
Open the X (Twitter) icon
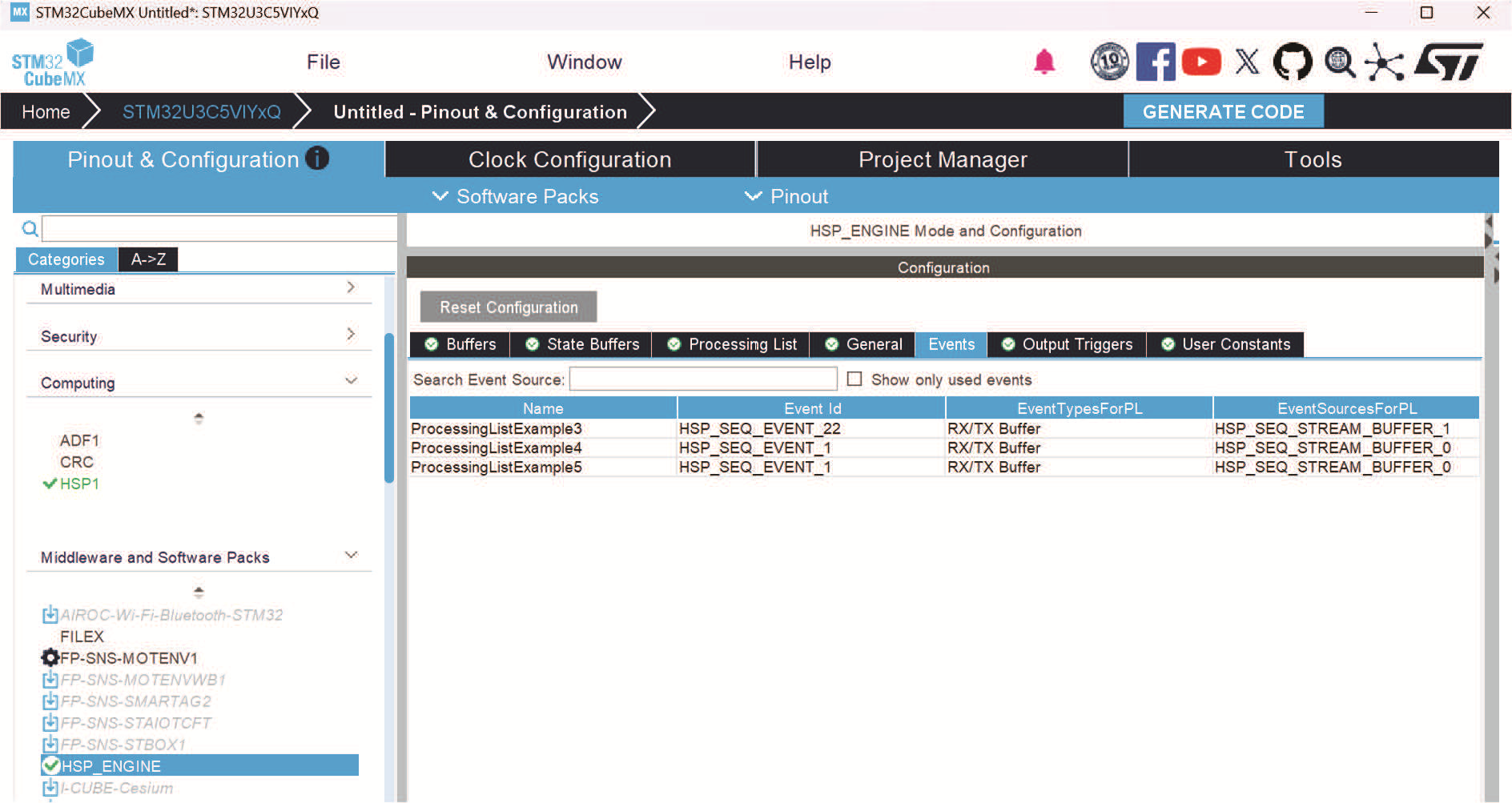(1247, 62)
